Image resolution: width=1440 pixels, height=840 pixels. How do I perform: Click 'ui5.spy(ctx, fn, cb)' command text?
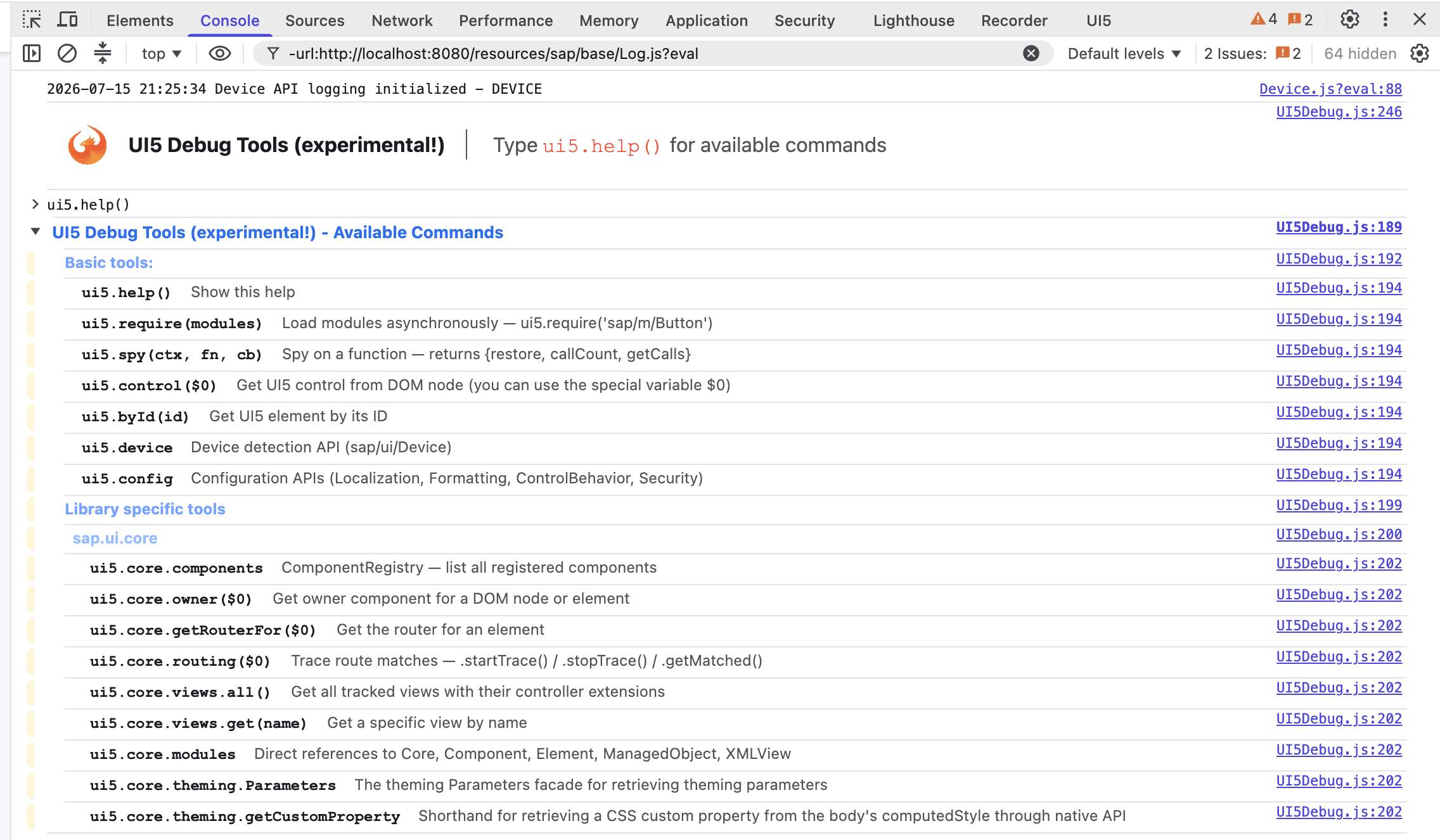tap(171, 354)
